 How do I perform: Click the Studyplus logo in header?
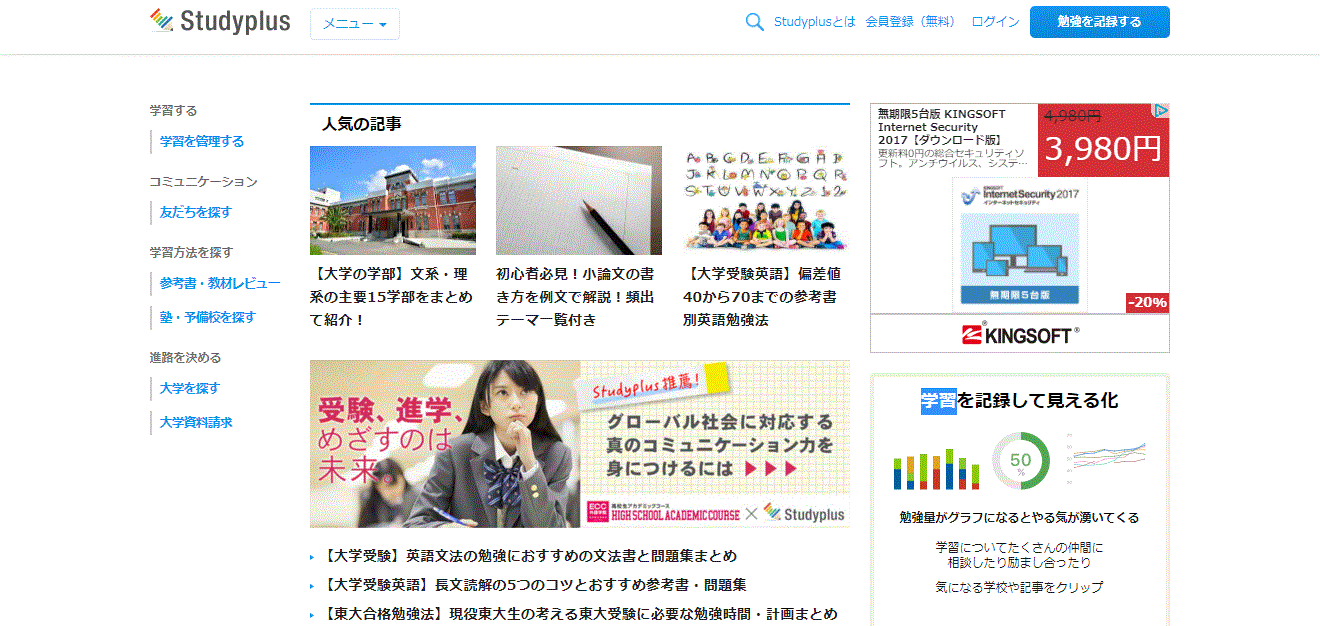[x=220, y=21]
